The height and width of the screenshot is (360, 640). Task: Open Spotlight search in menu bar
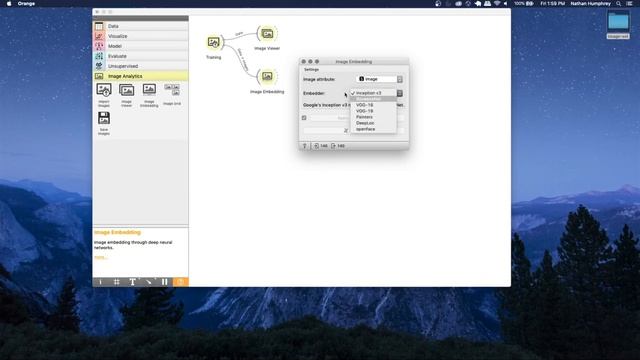point(619,3)
